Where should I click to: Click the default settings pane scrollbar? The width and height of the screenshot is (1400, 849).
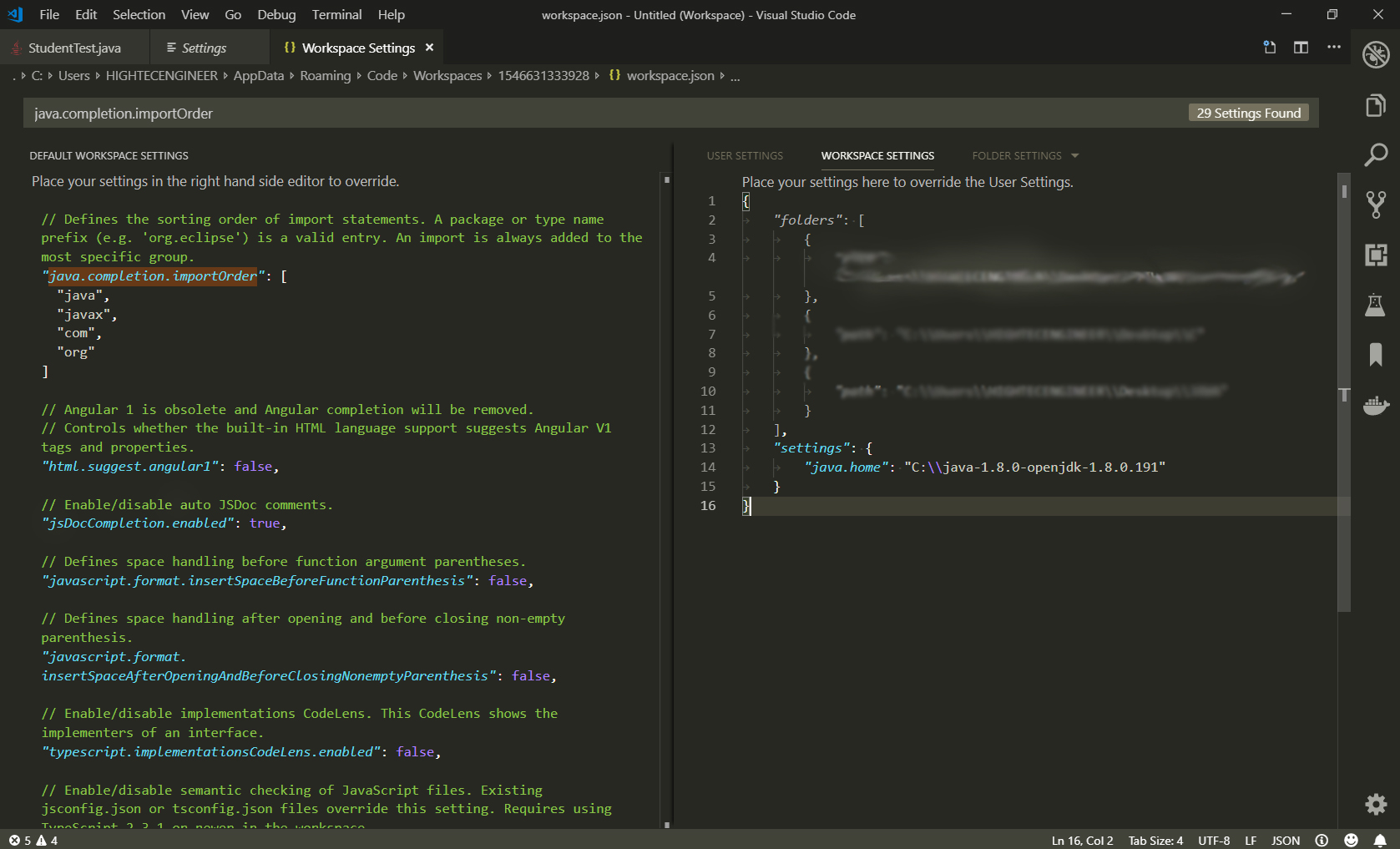(666, 501)
